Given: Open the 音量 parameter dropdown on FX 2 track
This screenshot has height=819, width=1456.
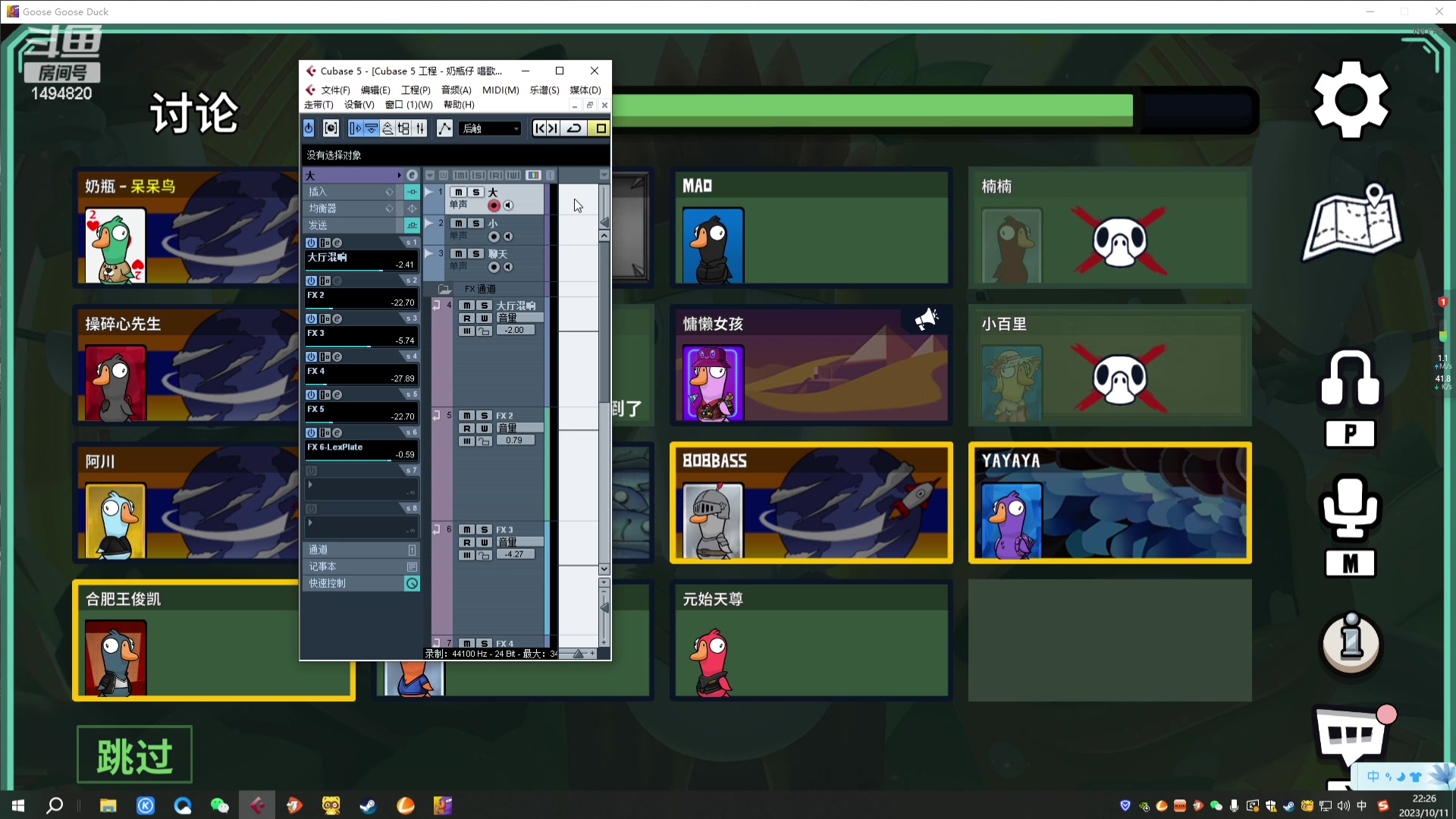Looking at the screenshot, I should pos(520,428).
